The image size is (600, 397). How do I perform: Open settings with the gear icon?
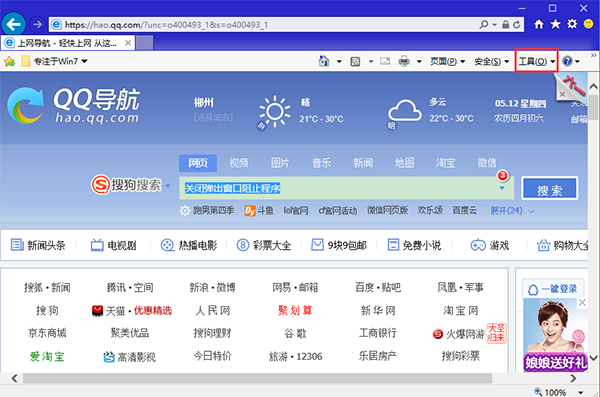(x=572, y=24)
